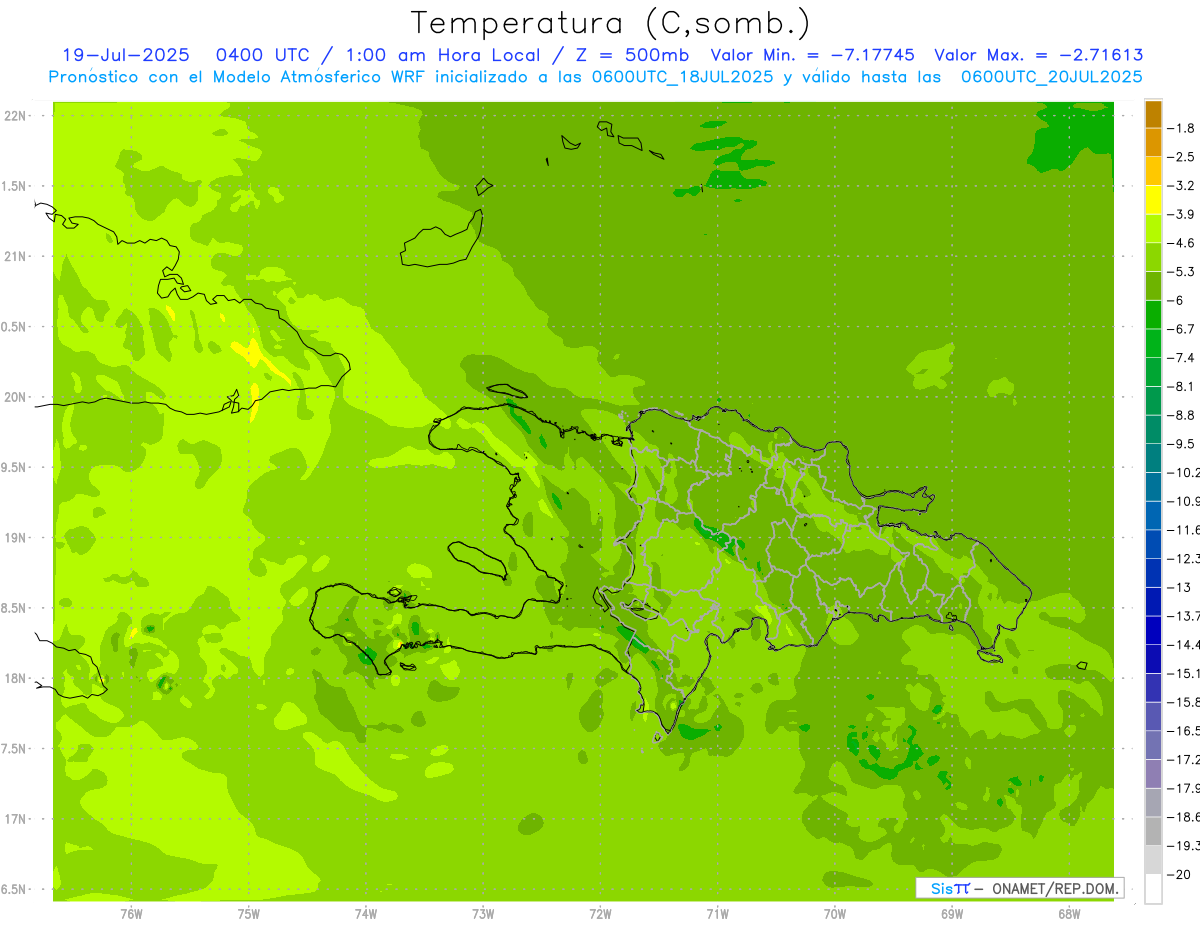Click the '-13.7' colorbar value
This screenshot has width=1200, height=927.
click(x=1184, y=615)
